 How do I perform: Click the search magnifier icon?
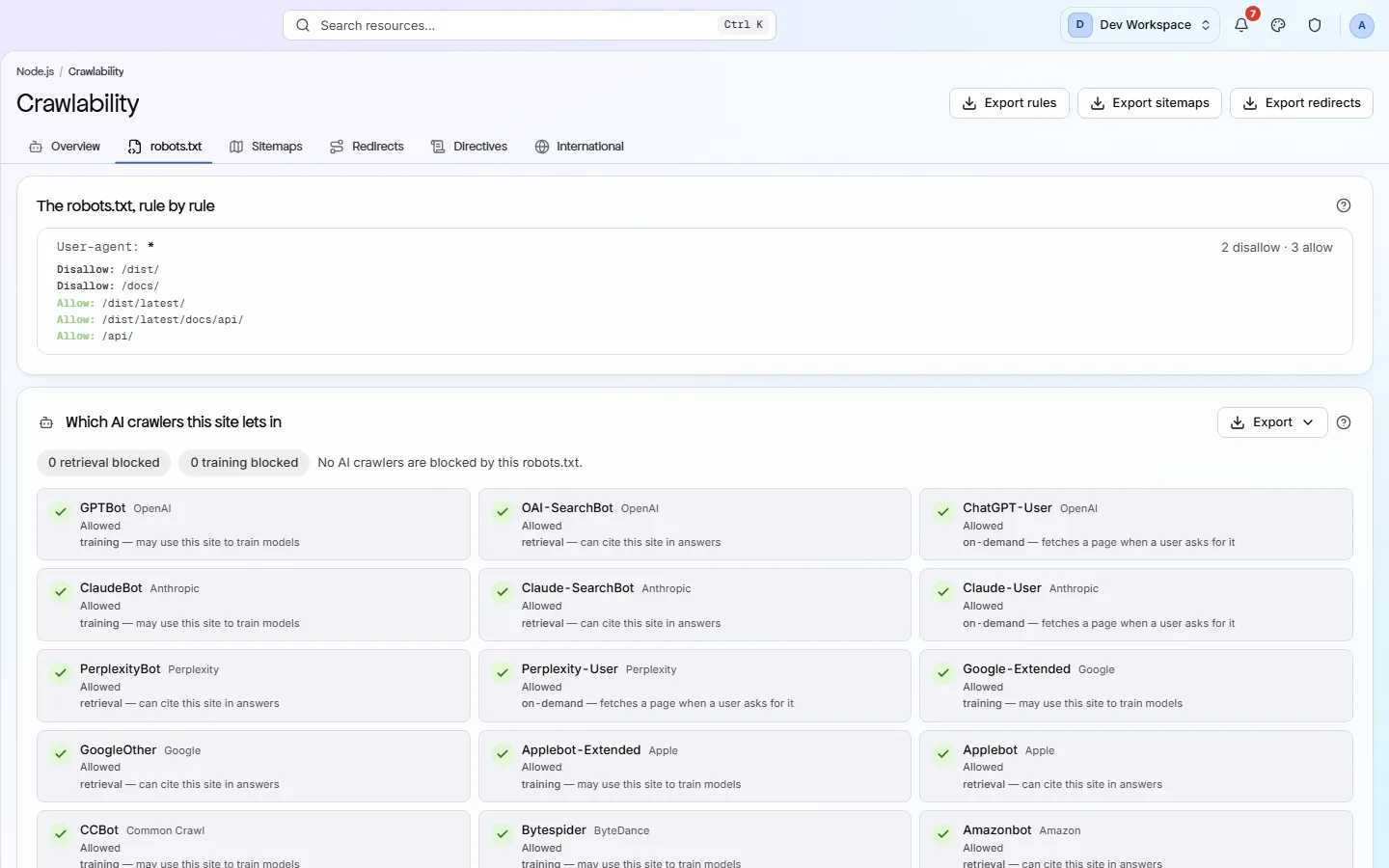tap(303, 25)
